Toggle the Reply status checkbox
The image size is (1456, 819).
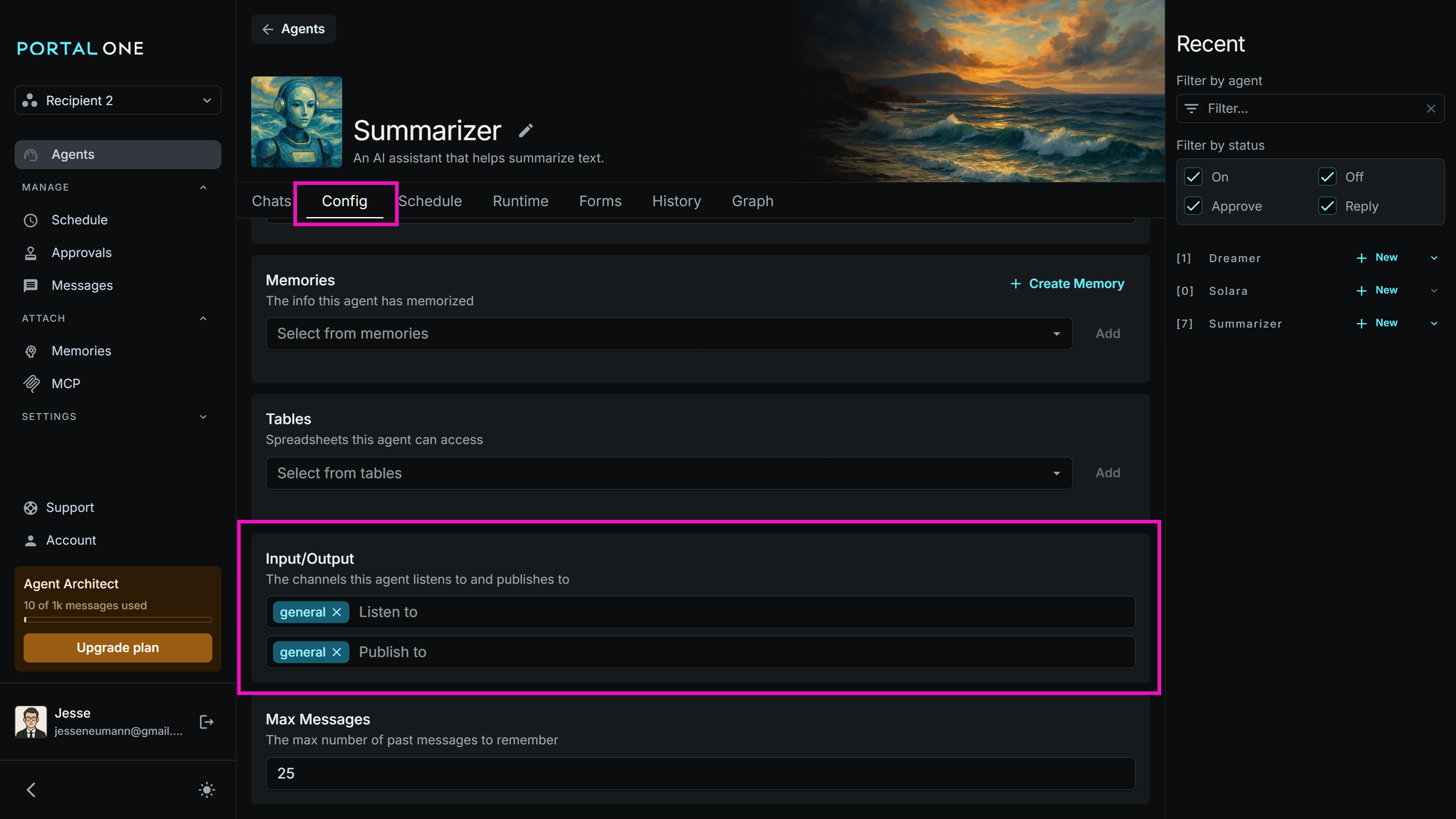pyautogui.click(x=1327, y=206)
